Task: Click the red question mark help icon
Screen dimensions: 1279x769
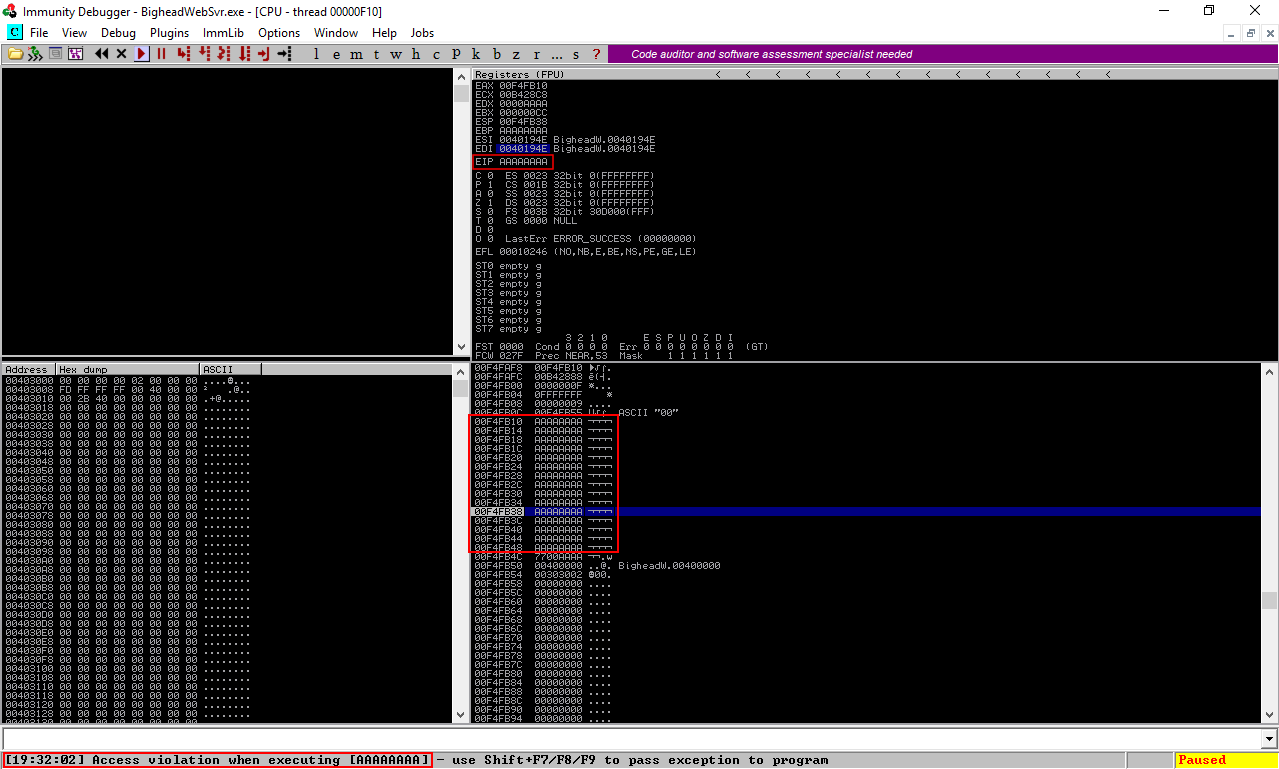Action: 597,54
